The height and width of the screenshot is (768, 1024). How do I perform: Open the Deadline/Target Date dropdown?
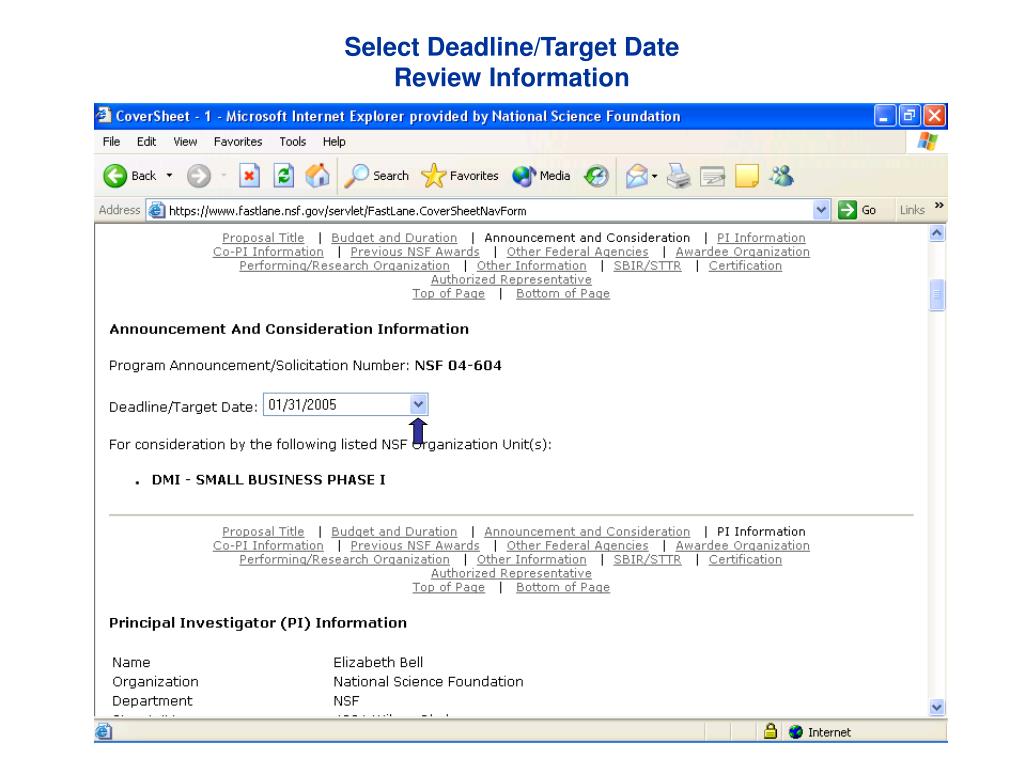pyautogui.click(x=419, y=405)
